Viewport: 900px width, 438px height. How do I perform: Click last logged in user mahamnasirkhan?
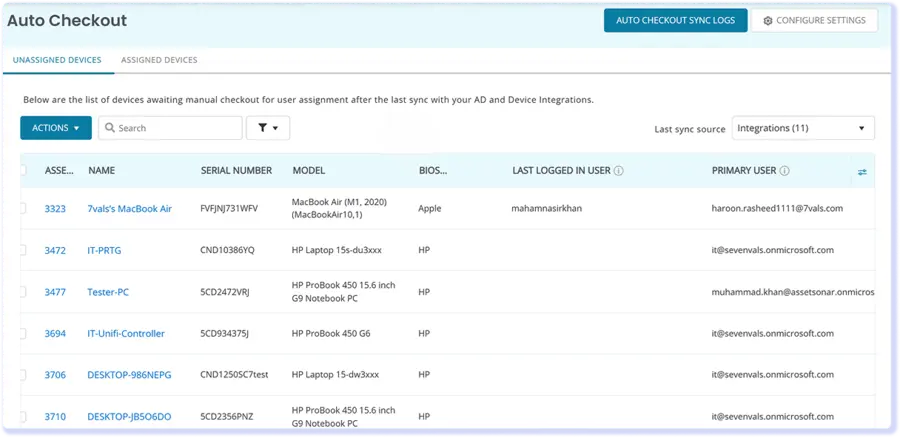546,208
